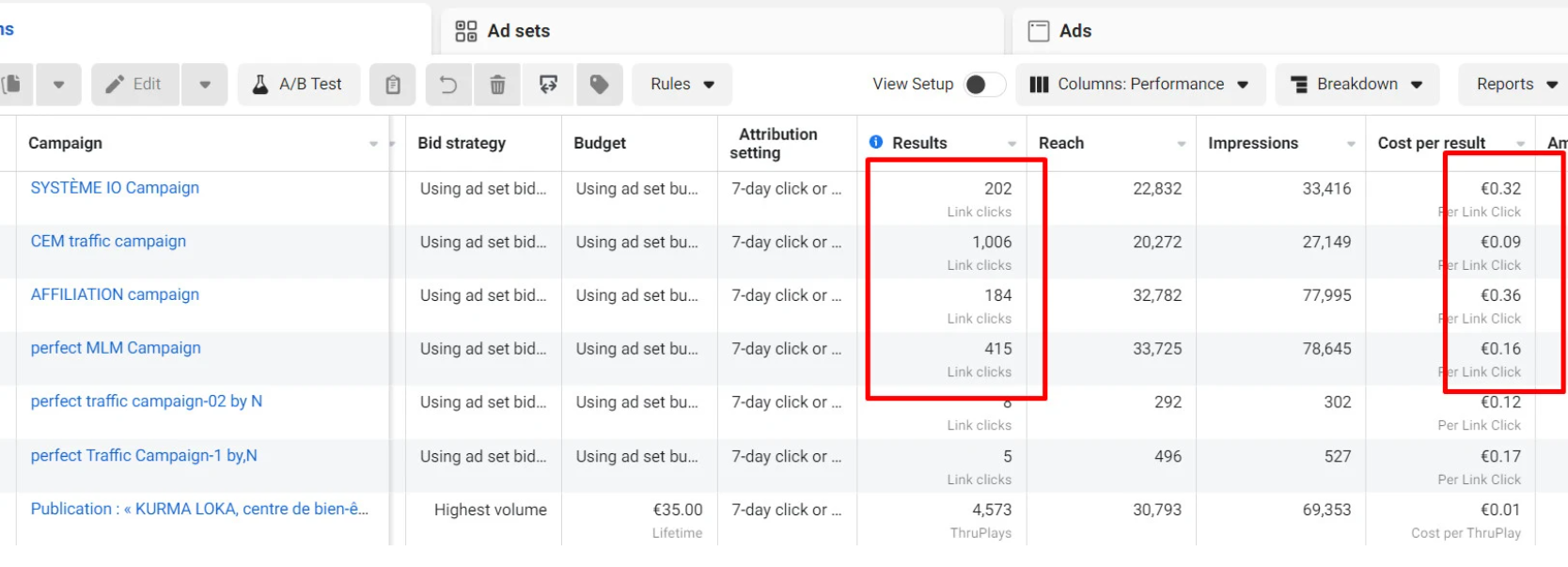The image size is (1568, 567).
Task: Sort by the Impressions column header
Action: (x=1252, y=143)
